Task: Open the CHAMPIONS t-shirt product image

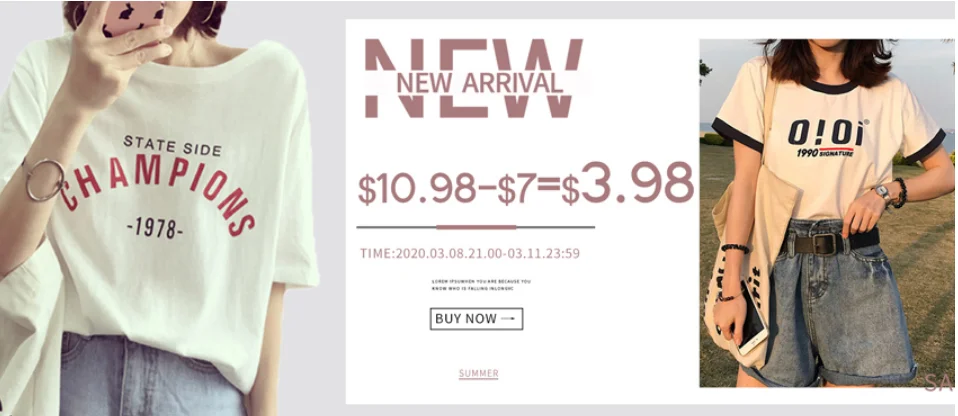Action: [x=160, y=208]
